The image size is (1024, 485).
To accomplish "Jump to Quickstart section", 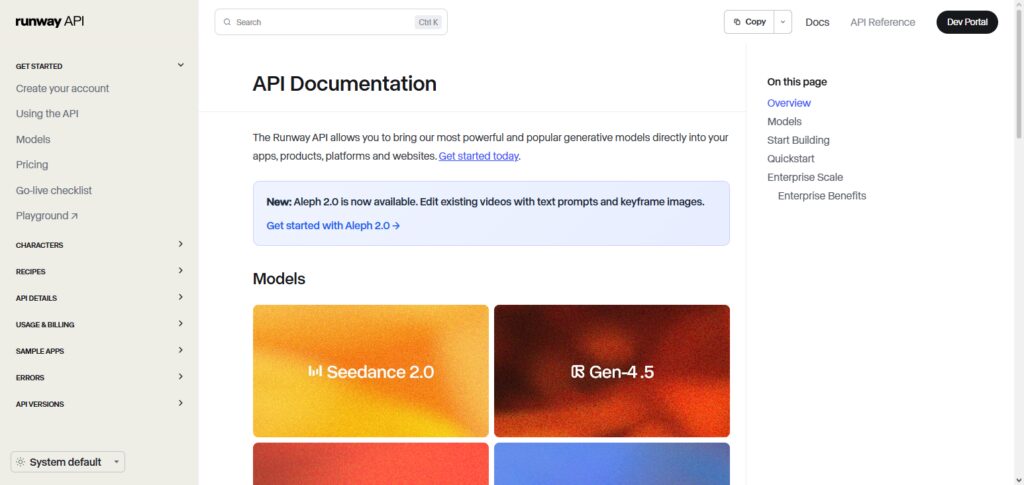I will point(791,159).
